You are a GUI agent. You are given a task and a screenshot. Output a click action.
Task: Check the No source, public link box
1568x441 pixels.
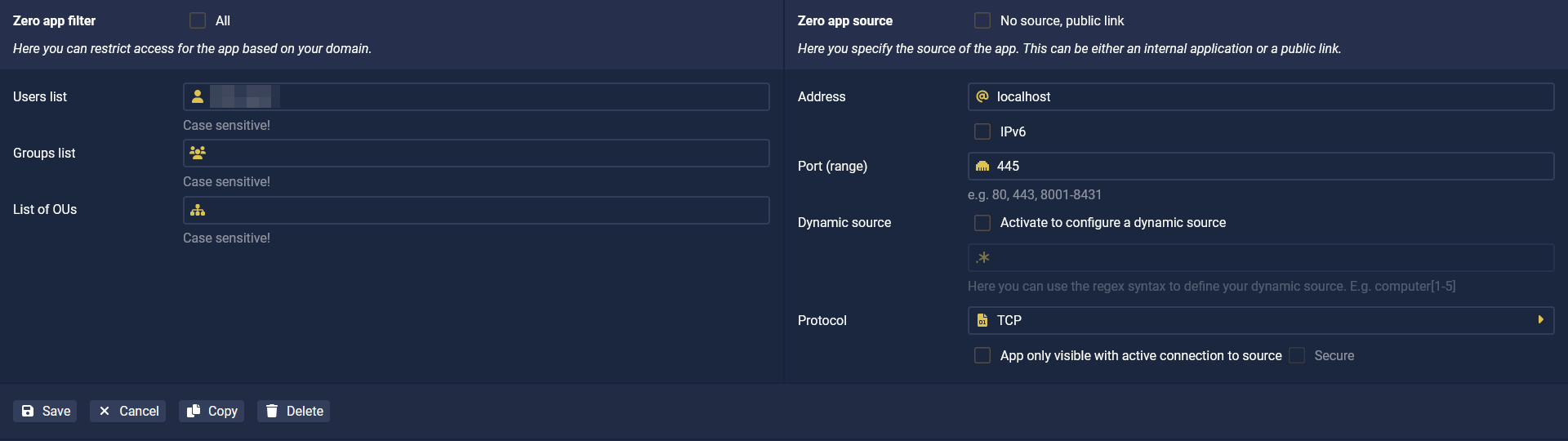982,20
